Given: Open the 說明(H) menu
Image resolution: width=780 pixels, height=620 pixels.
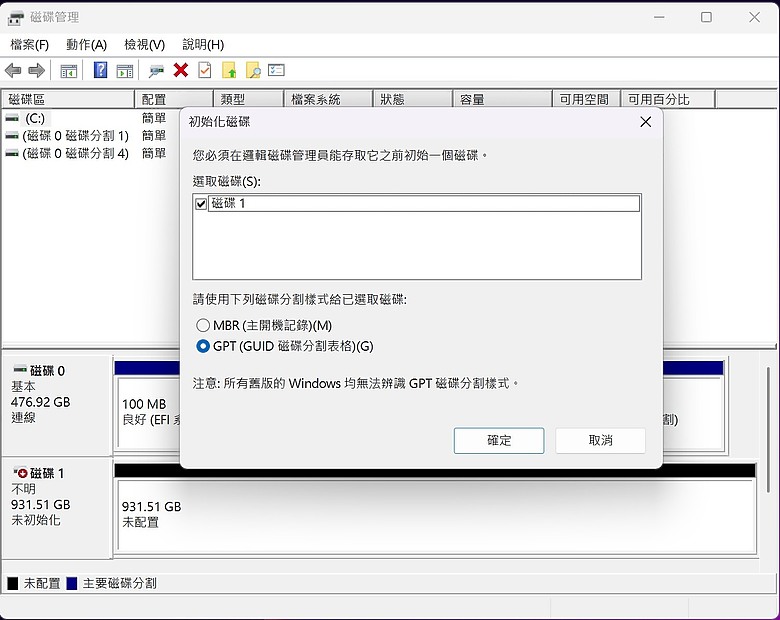Looking at the screenshot, I should pyautogui.click(x=203, y=45).
